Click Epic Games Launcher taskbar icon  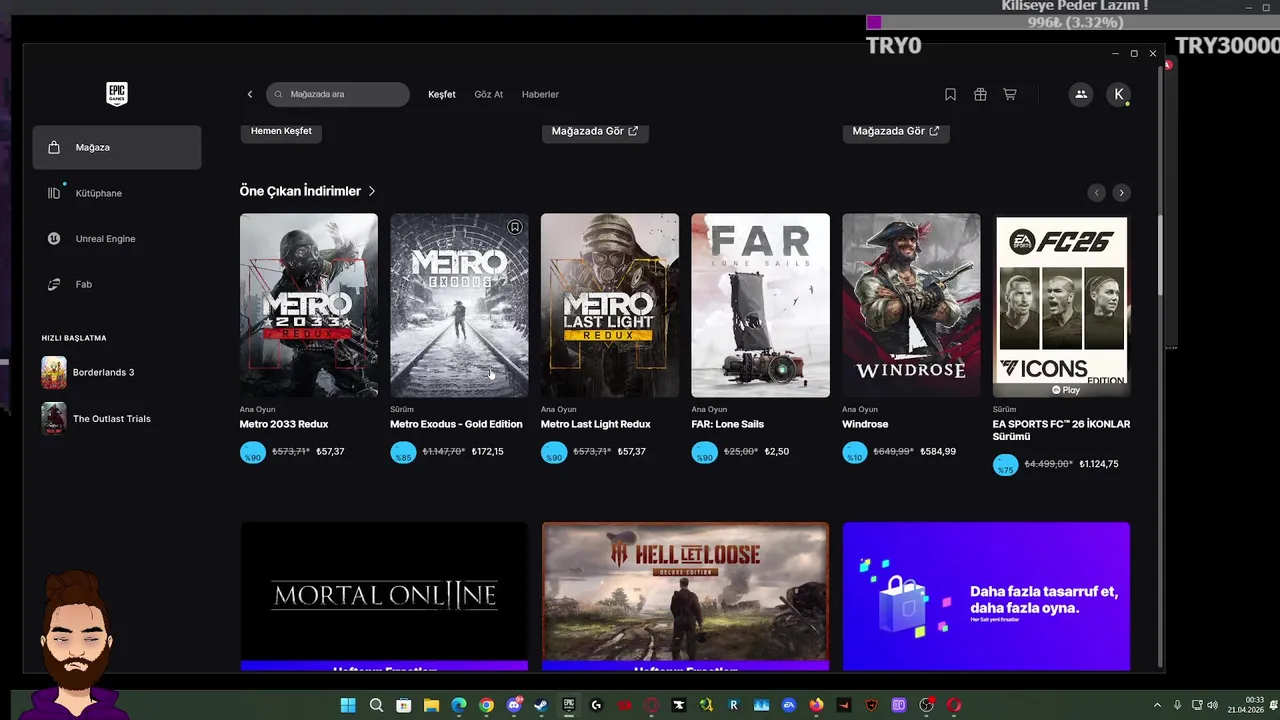tap(569, 705)
